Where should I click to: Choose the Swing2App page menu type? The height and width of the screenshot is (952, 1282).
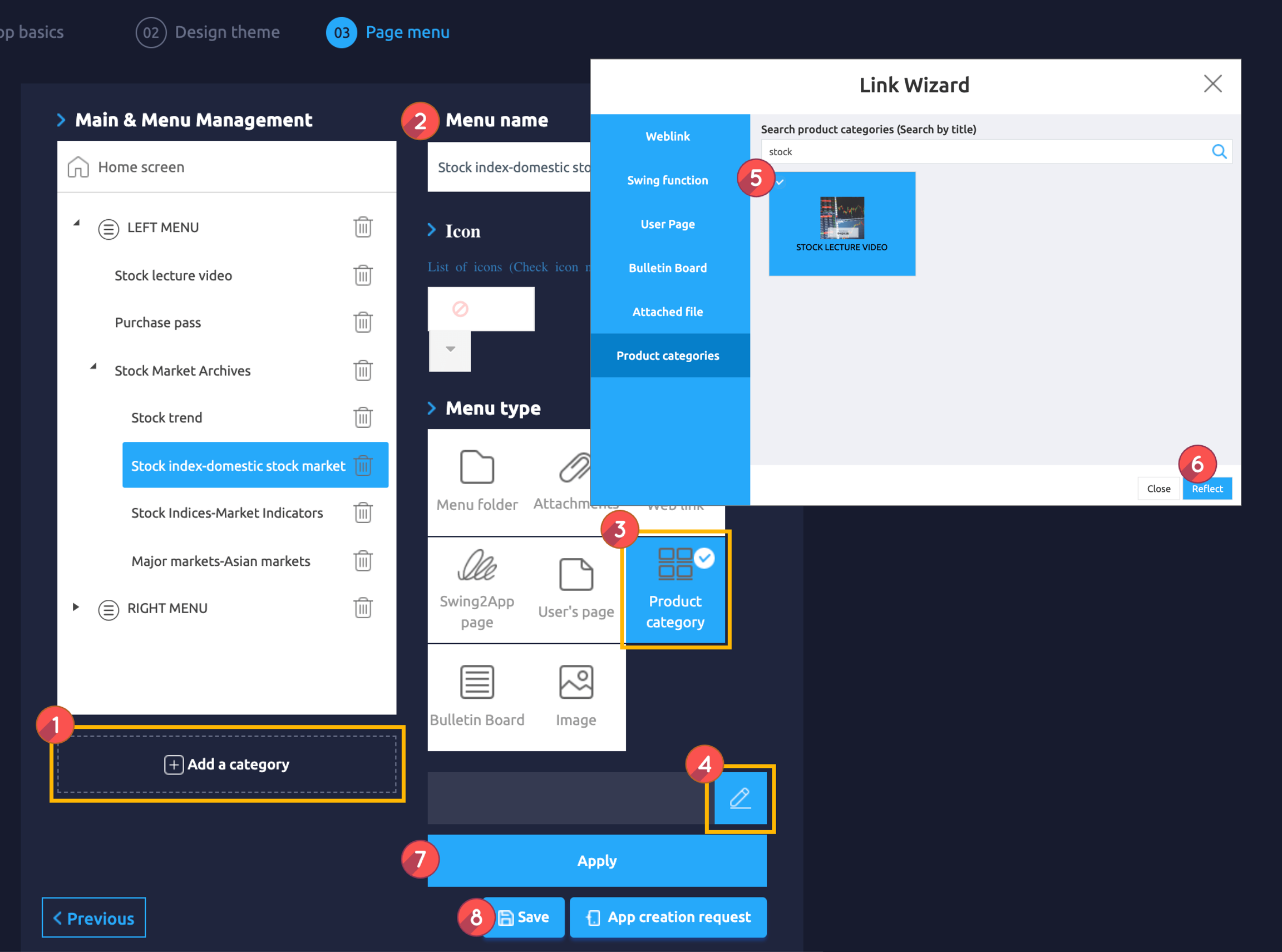pos(476,566)
